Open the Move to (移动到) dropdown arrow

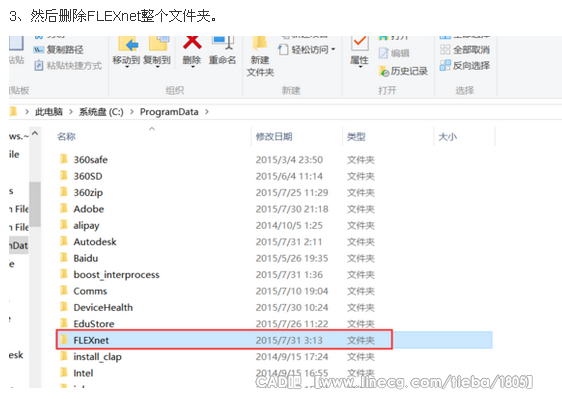(x=127, y=67)
